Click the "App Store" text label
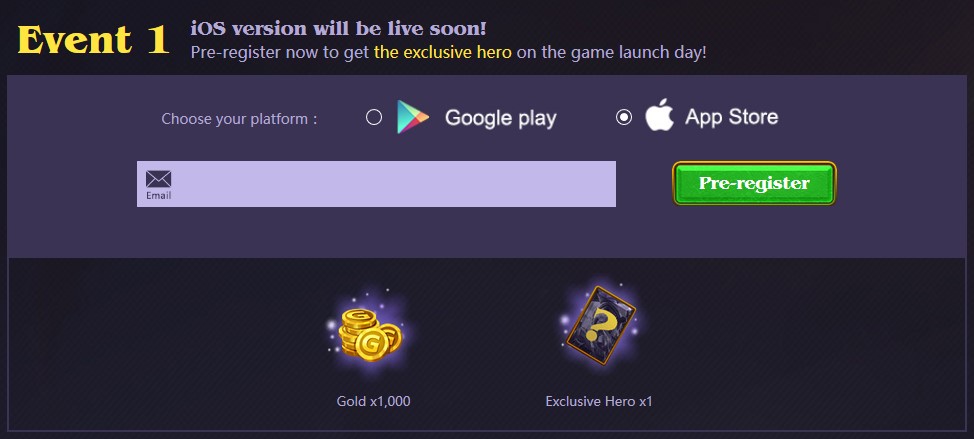Screen dimensions: 974x439 (731, 117)
